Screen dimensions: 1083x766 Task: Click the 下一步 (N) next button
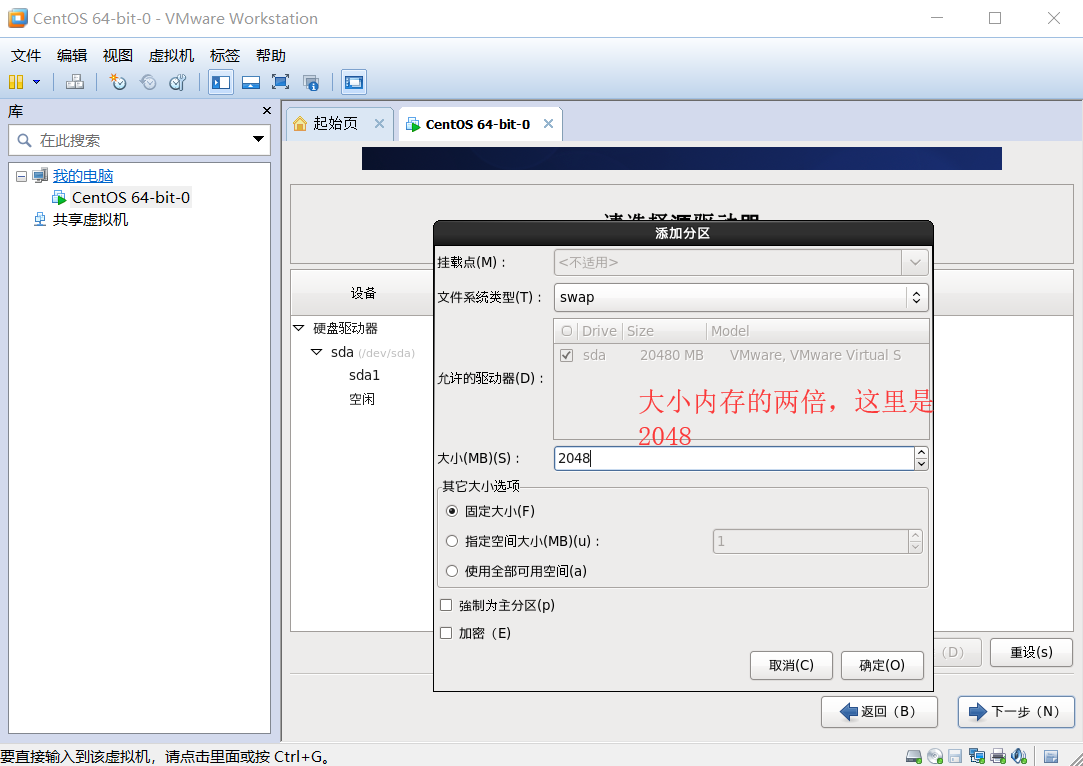[x=1017, y=711]
